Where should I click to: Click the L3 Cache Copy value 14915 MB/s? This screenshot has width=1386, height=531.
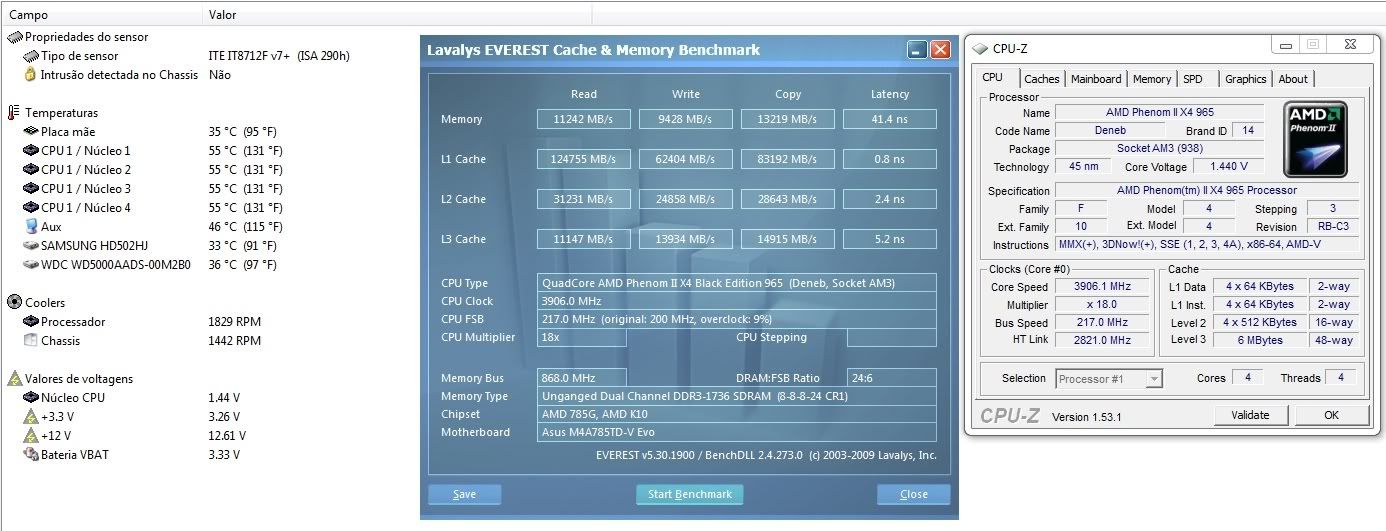pos(788,239)
